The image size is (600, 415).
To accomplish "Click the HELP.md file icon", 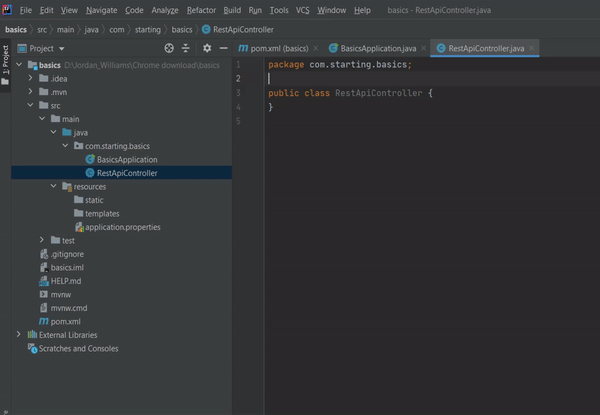I will pos(44,281).
